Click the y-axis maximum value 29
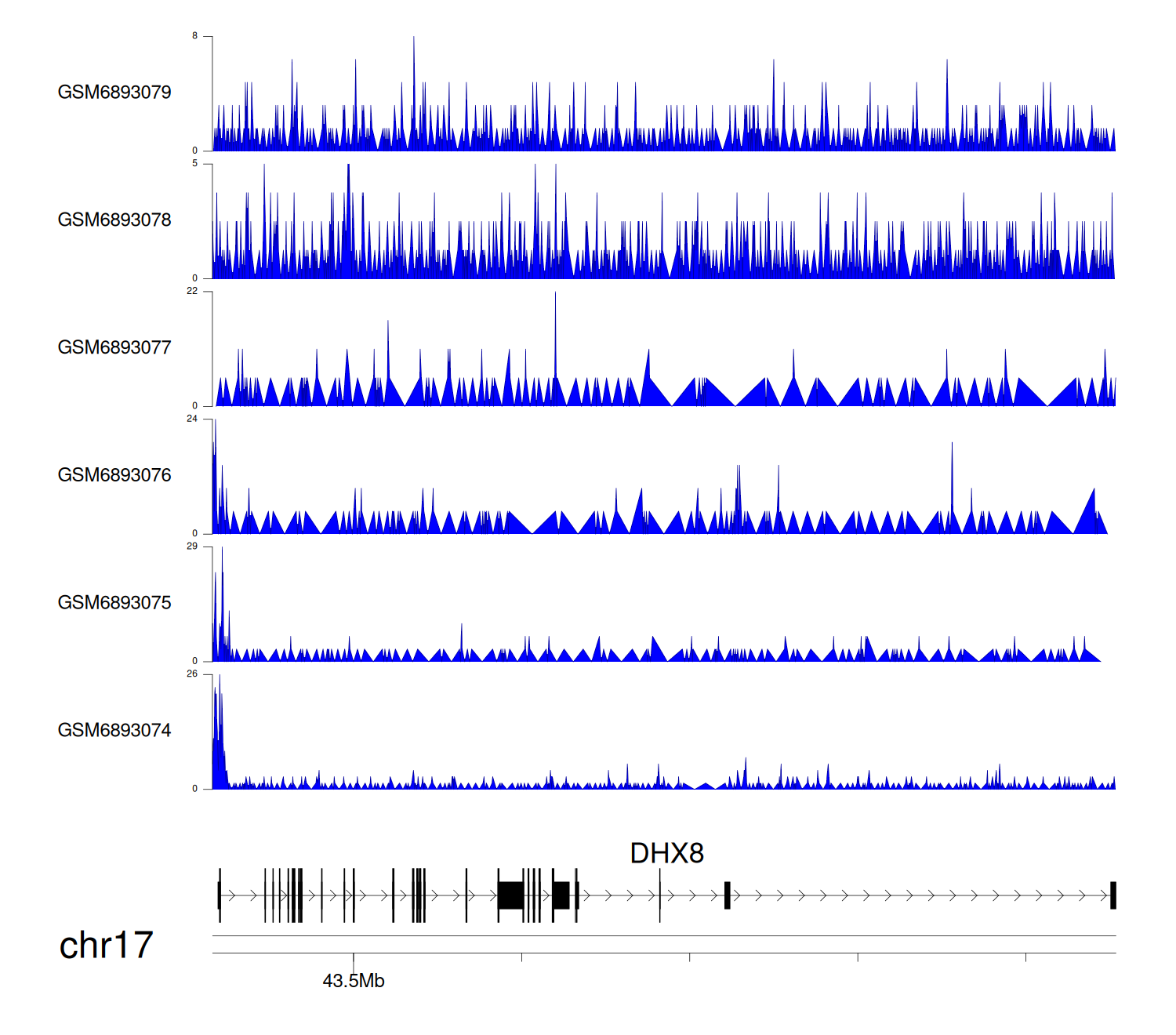Screen dimensions: 1176x1035 192,547
